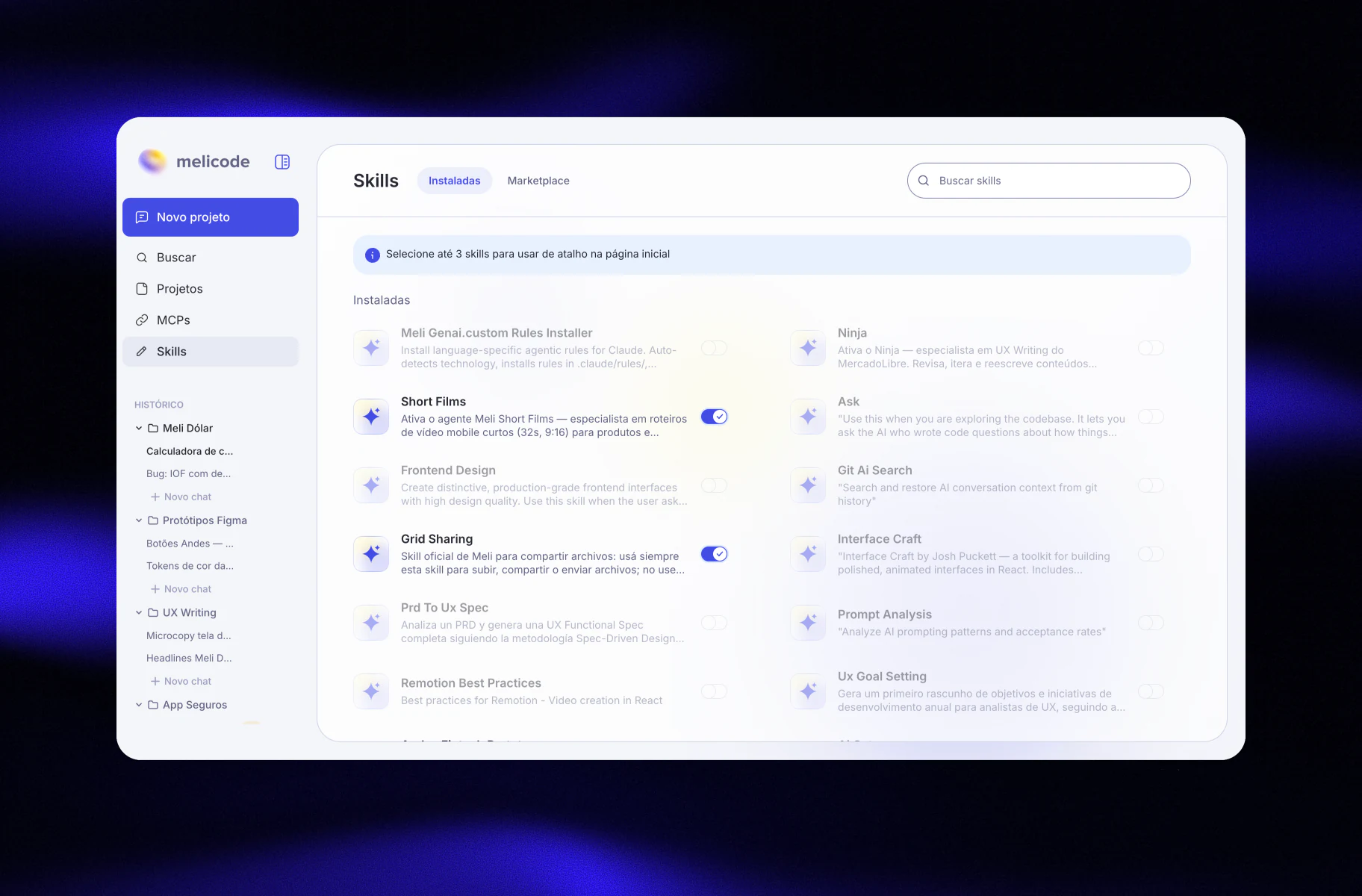Screen dimensions: 1362x896
Task: Click the folder icon of UX Writing
Action: pyautogui.click(x=153, y=613)
